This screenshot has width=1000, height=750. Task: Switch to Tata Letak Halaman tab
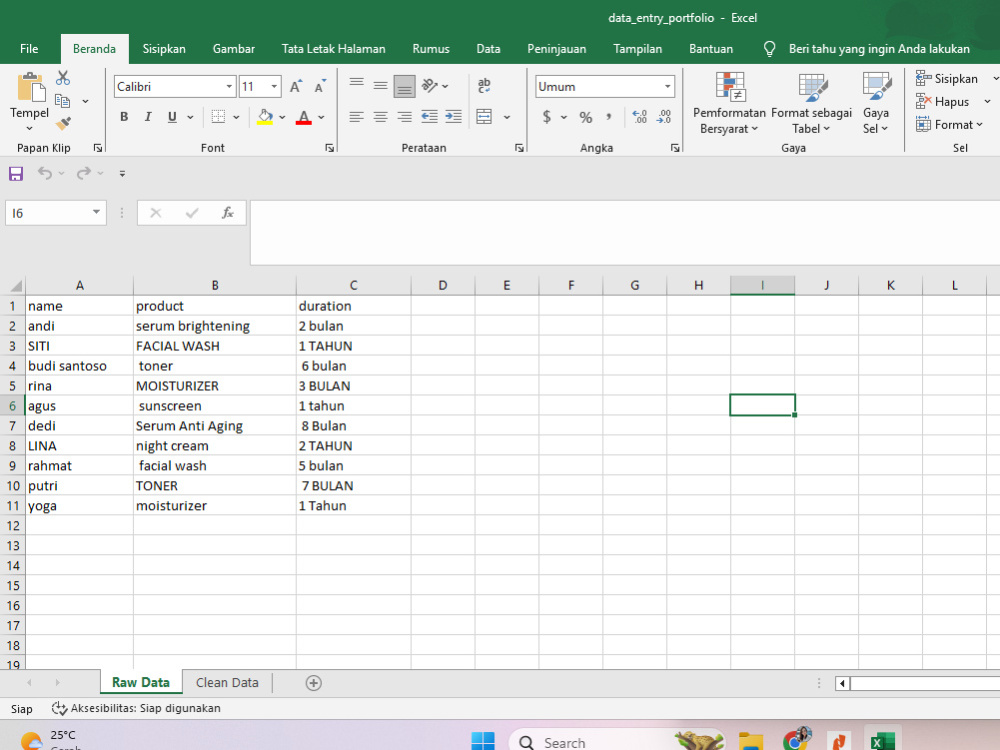334,48
